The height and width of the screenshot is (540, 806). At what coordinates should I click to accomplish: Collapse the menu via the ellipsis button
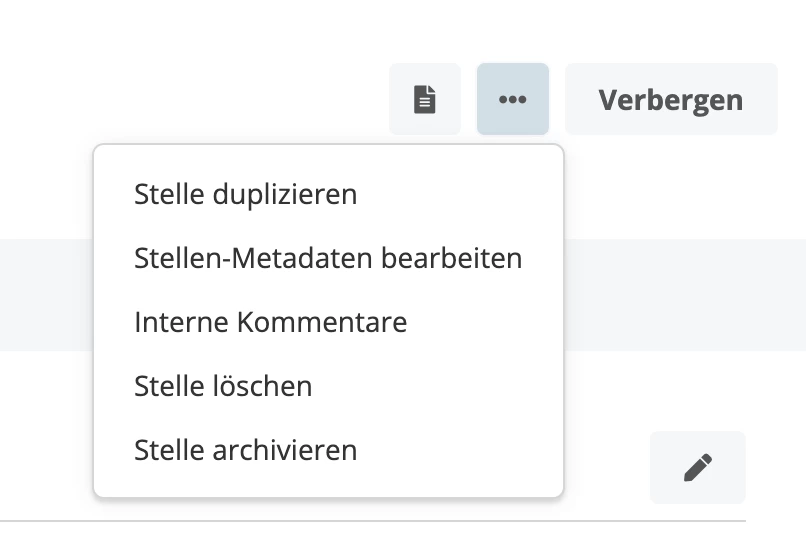[x=513, y=99]
